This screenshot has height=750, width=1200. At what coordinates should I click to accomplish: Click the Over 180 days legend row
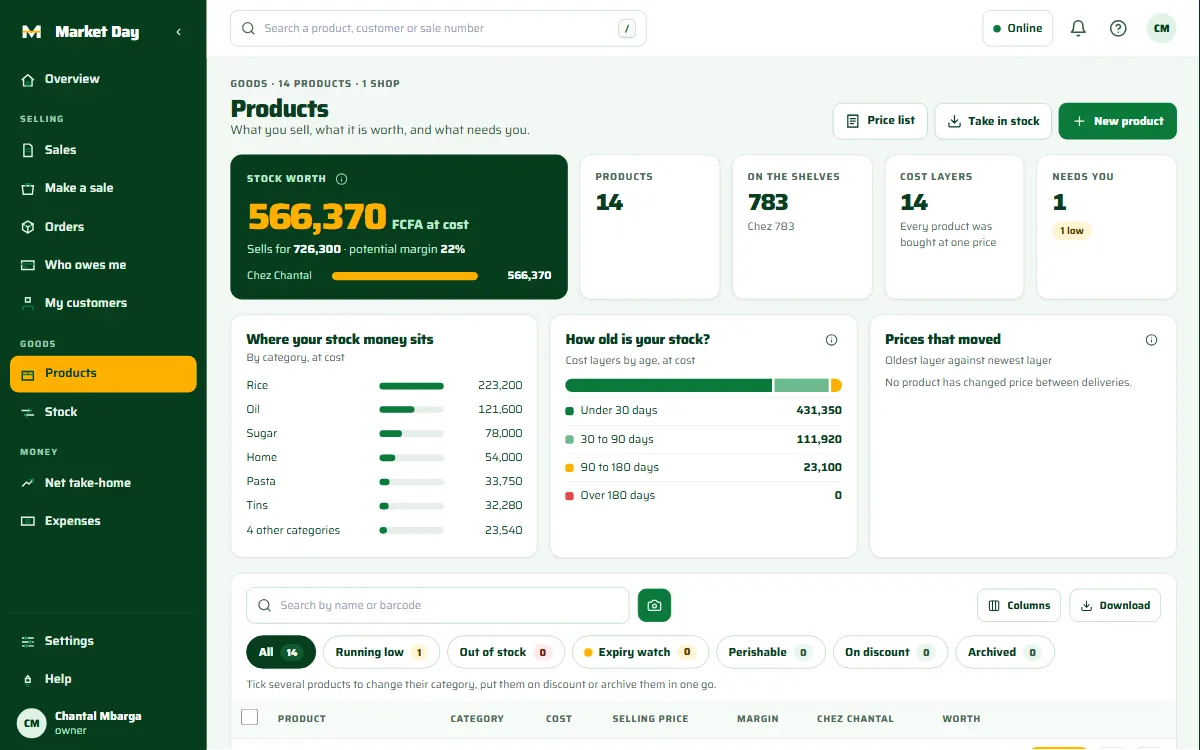703,495
